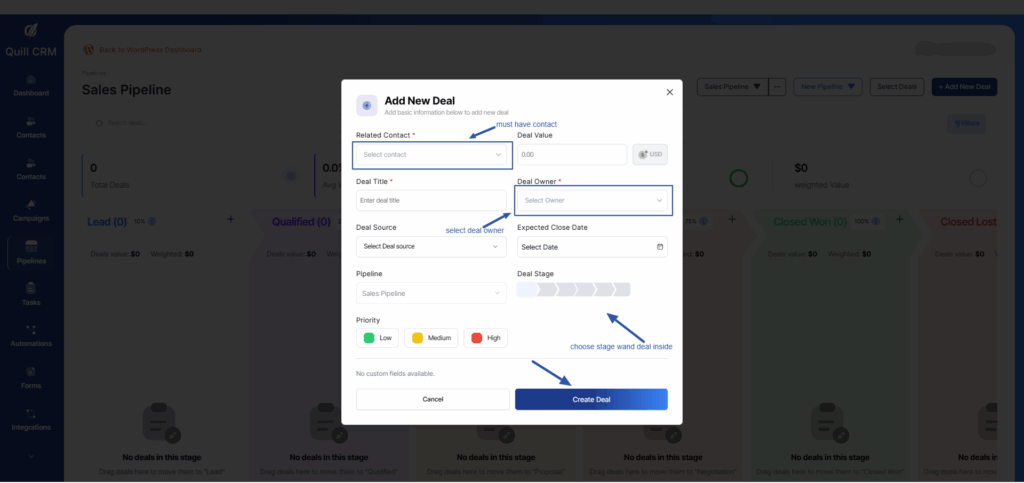The width and height of the screenshot is (1024, 483).
Task: Click the plus icon in Lead column
Action: tap(230, 219)
